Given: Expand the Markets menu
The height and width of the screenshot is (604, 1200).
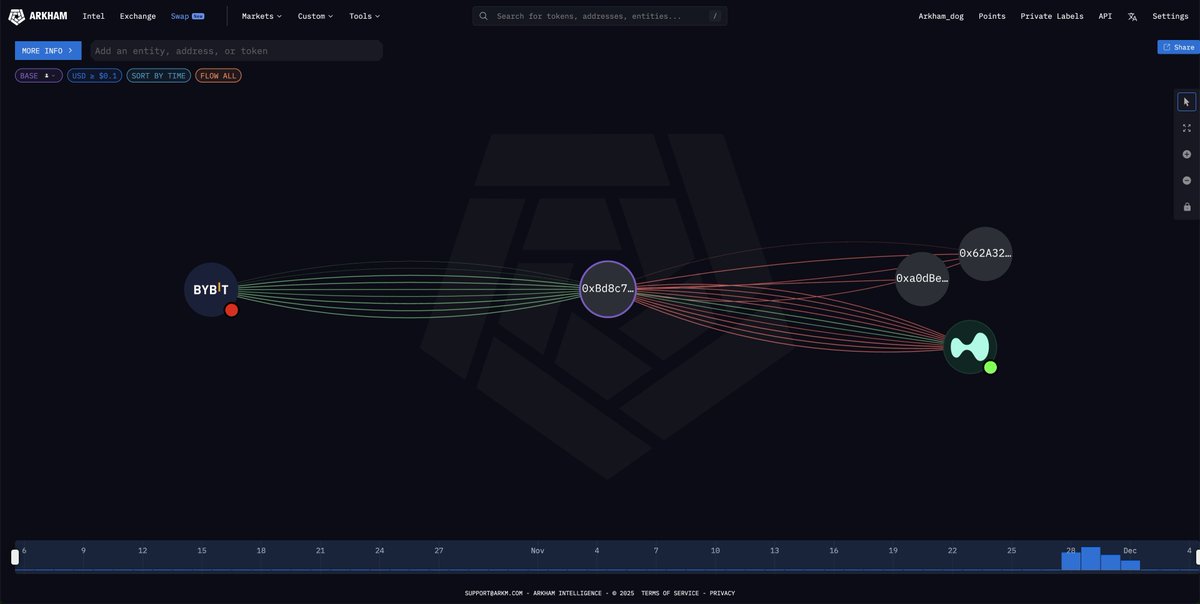Looking at the screenshot, I should [262, 16].
